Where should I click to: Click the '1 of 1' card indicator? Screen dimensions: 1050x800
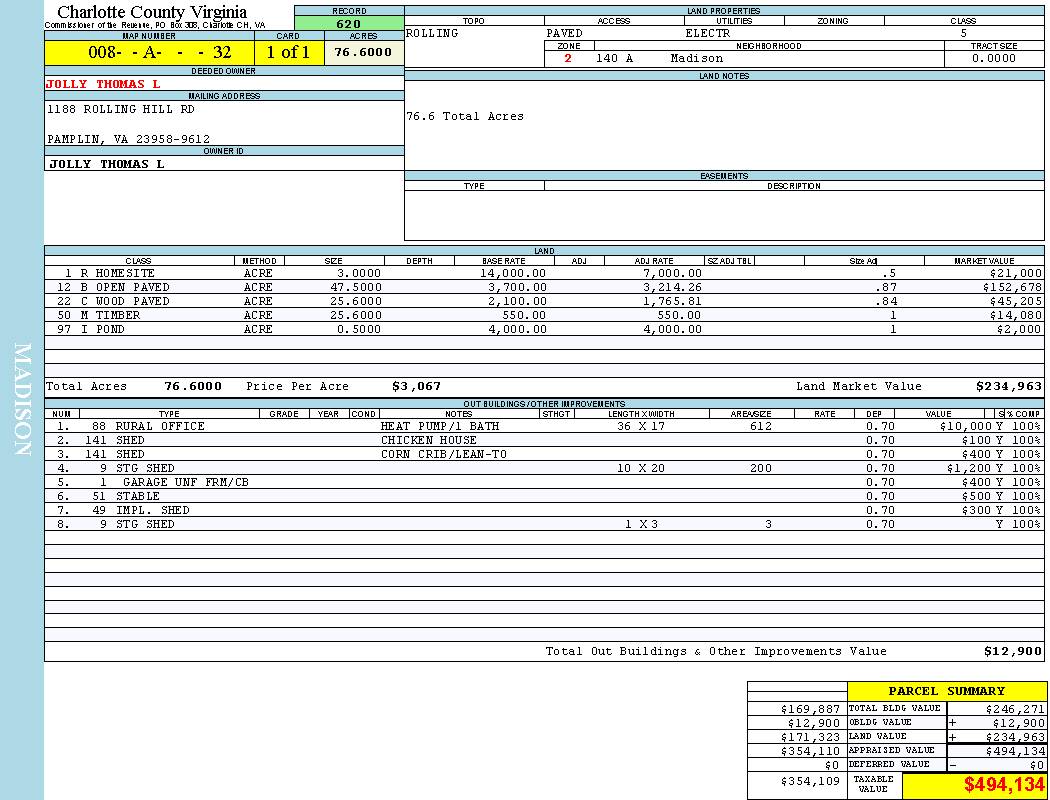click(288, 53)
